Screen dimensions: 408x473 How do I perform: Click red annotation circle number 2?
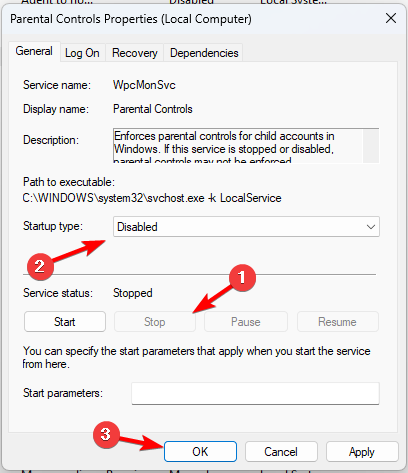(40, 266)
